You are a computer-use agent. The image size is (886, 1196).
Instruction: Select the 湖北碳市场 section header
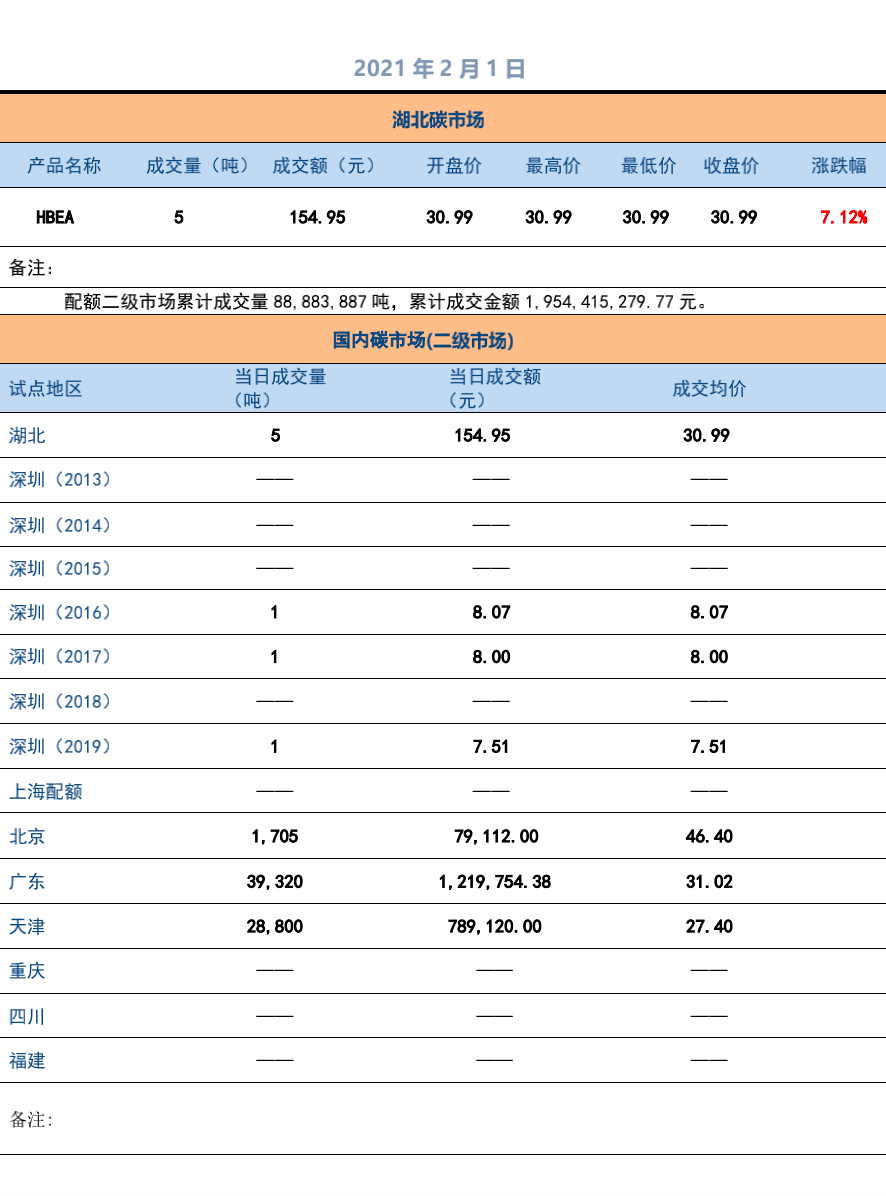443,119
